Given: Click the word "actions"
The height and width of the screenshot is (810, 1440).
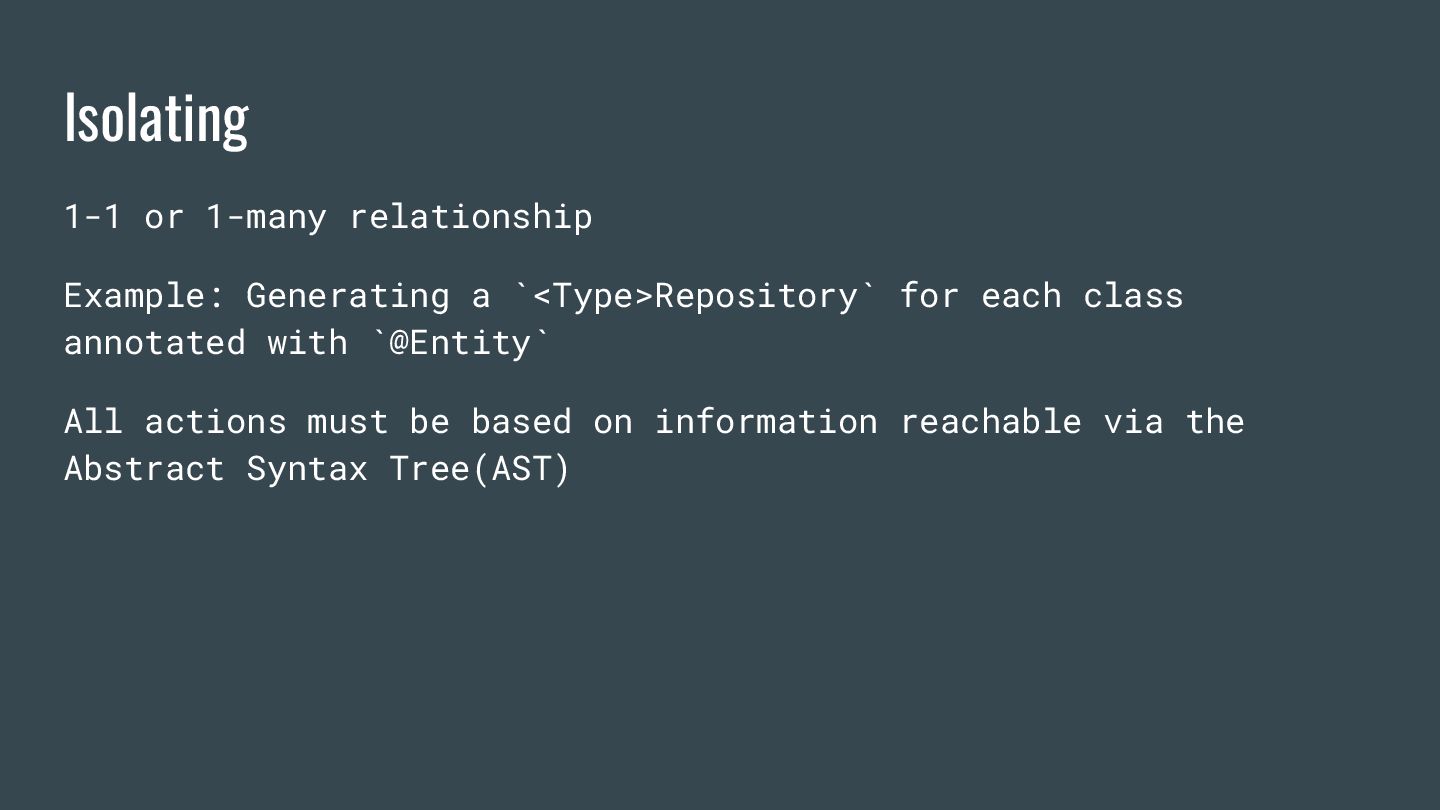Looking at the screenshot, I should [216, 422].
